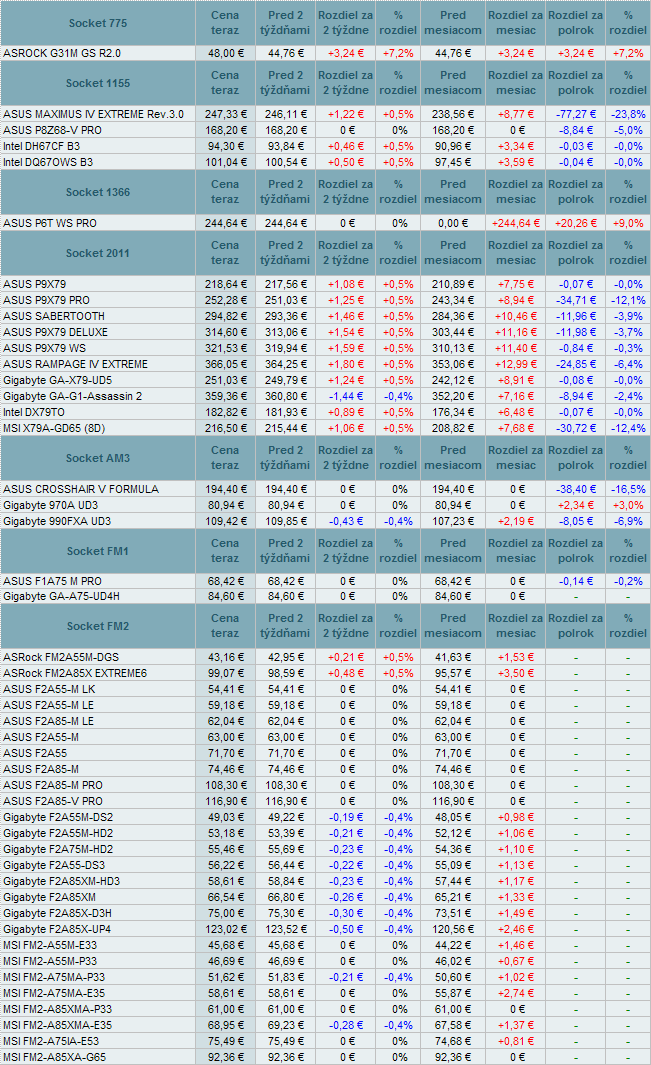Select MSI X79A-GD65 (8D) product name
651x1065 pixels.
54,429
